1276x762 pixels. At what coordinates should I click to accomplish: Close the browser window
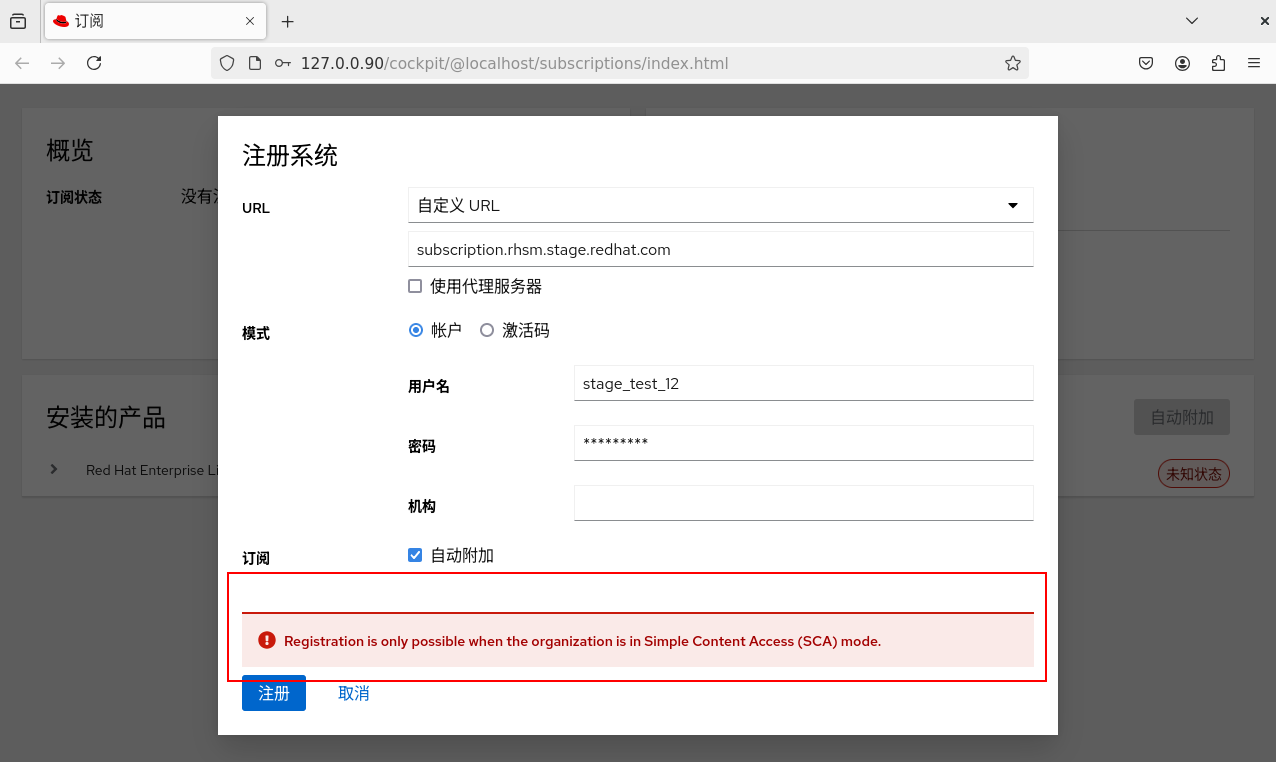click(x=1264, y=21)
